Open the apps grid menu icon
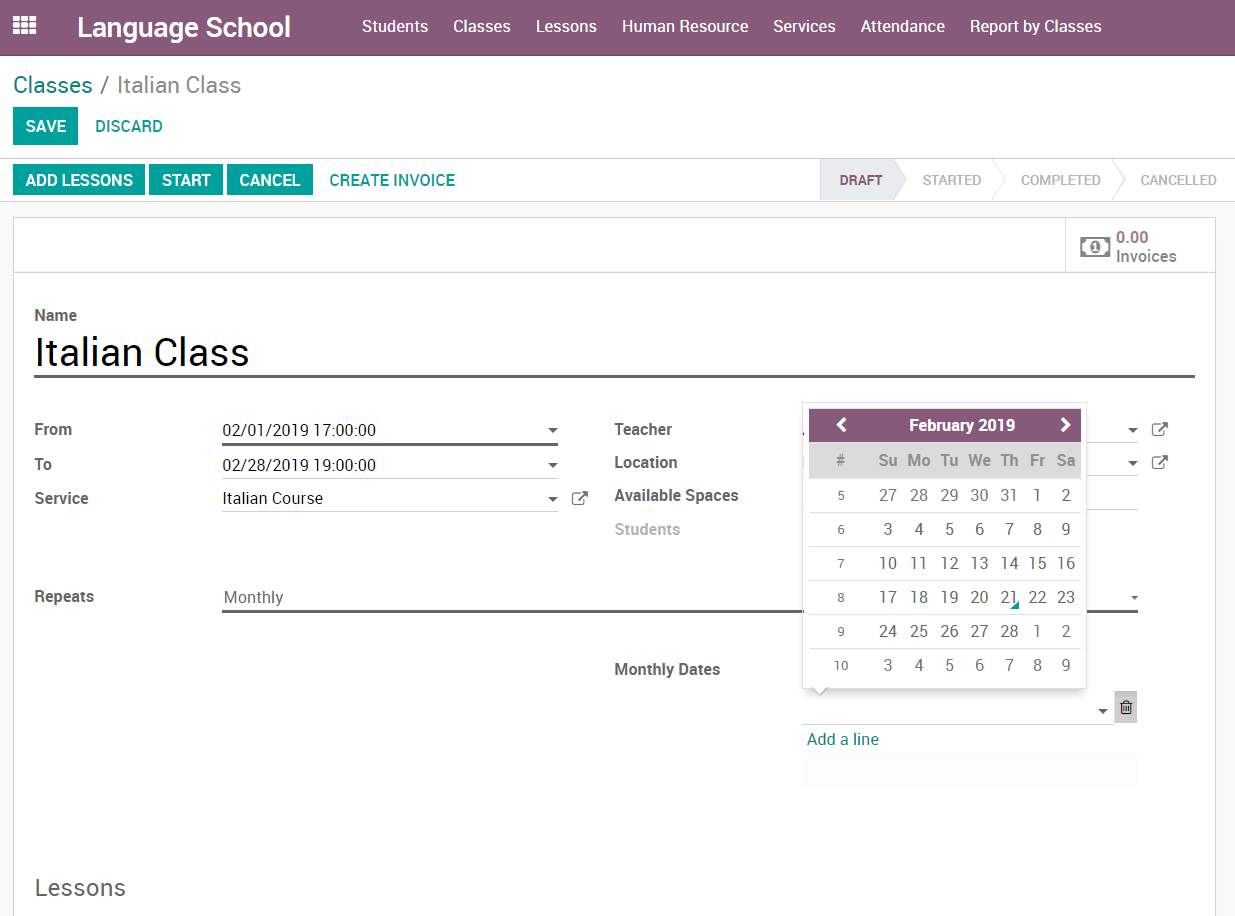This screenshot has height=916, width=1235. coord(24,26)
